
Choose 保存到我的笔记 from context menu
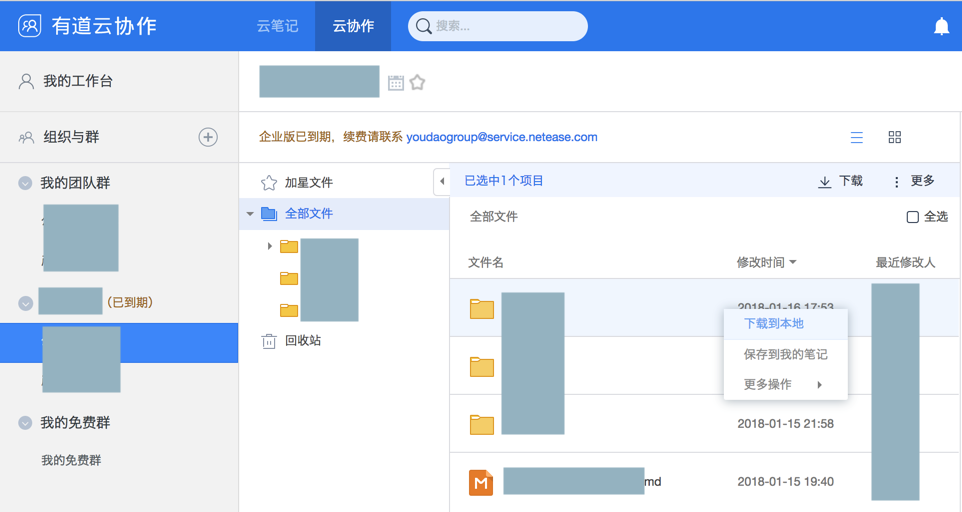(785, 354)
